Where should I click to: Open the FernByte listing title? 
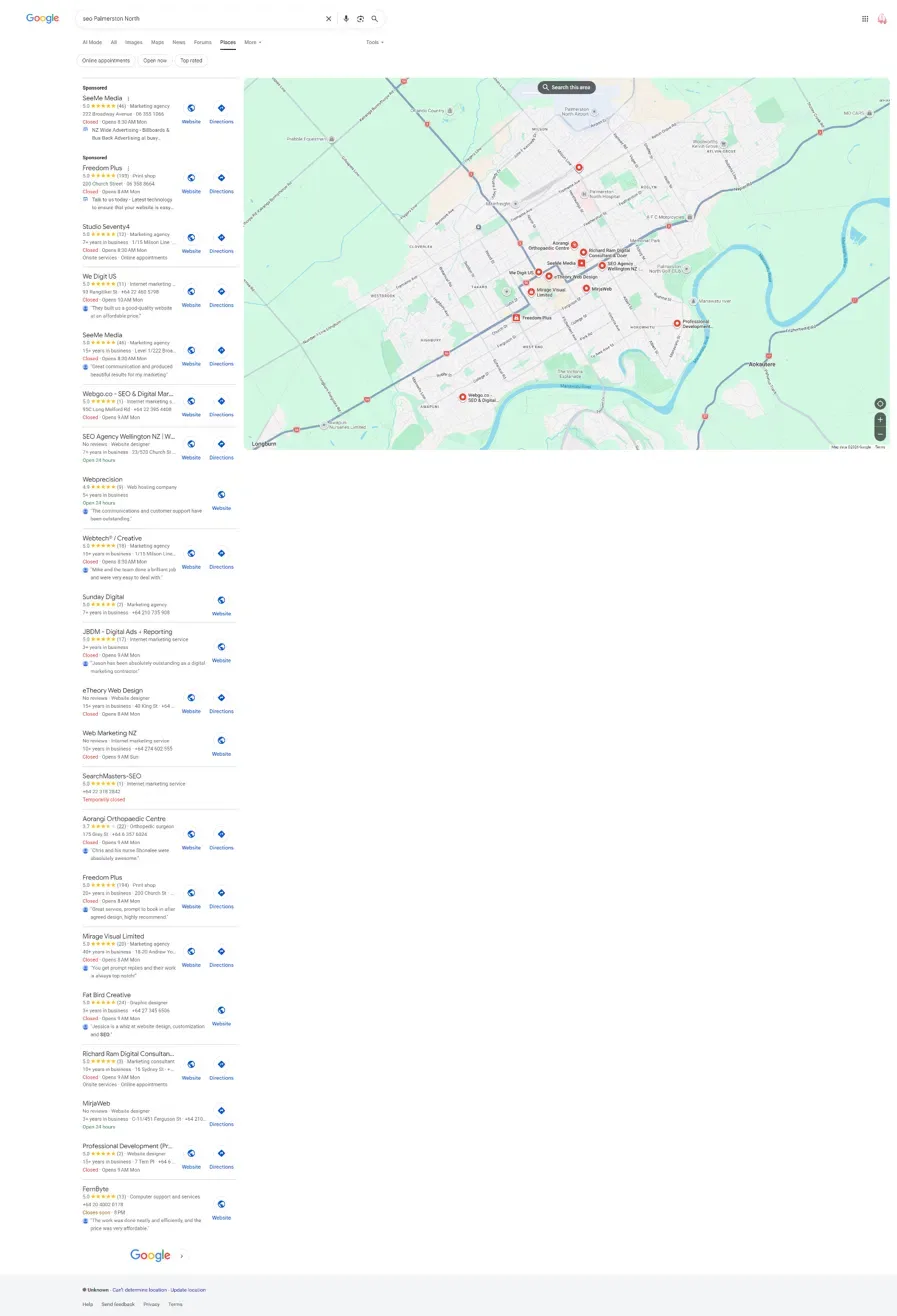pos(96,1189)
